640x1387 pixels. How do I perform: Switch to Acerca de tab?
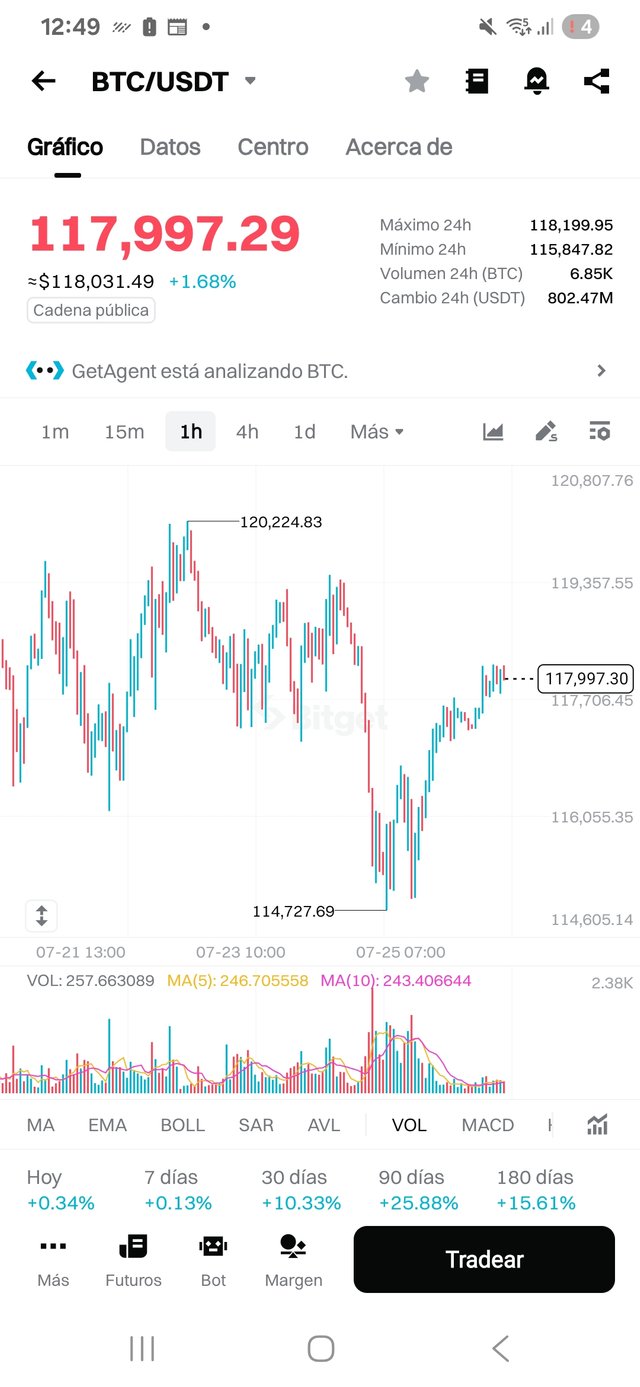point(399,147)
